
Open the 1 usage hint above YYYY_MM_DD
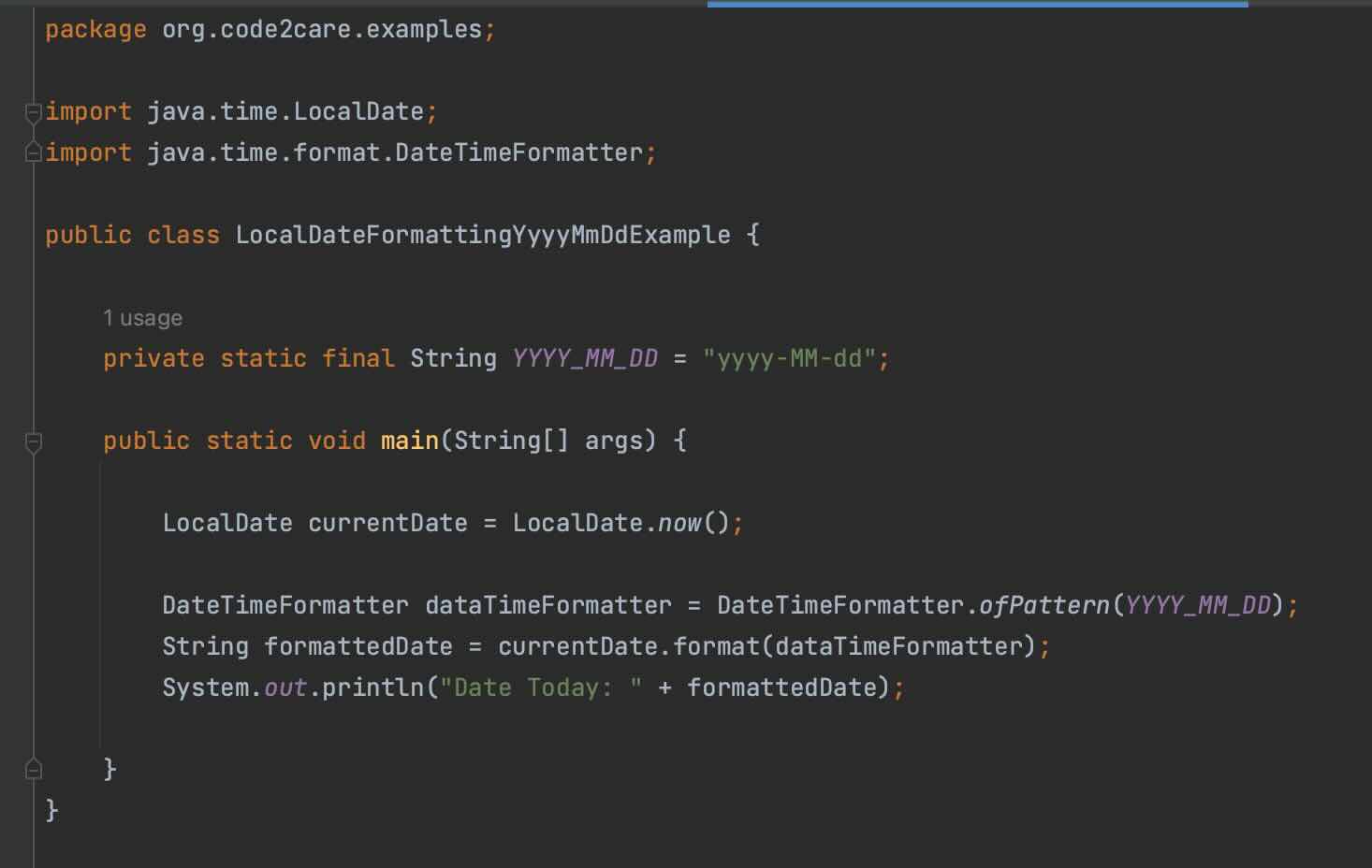(x=142, y=318)
